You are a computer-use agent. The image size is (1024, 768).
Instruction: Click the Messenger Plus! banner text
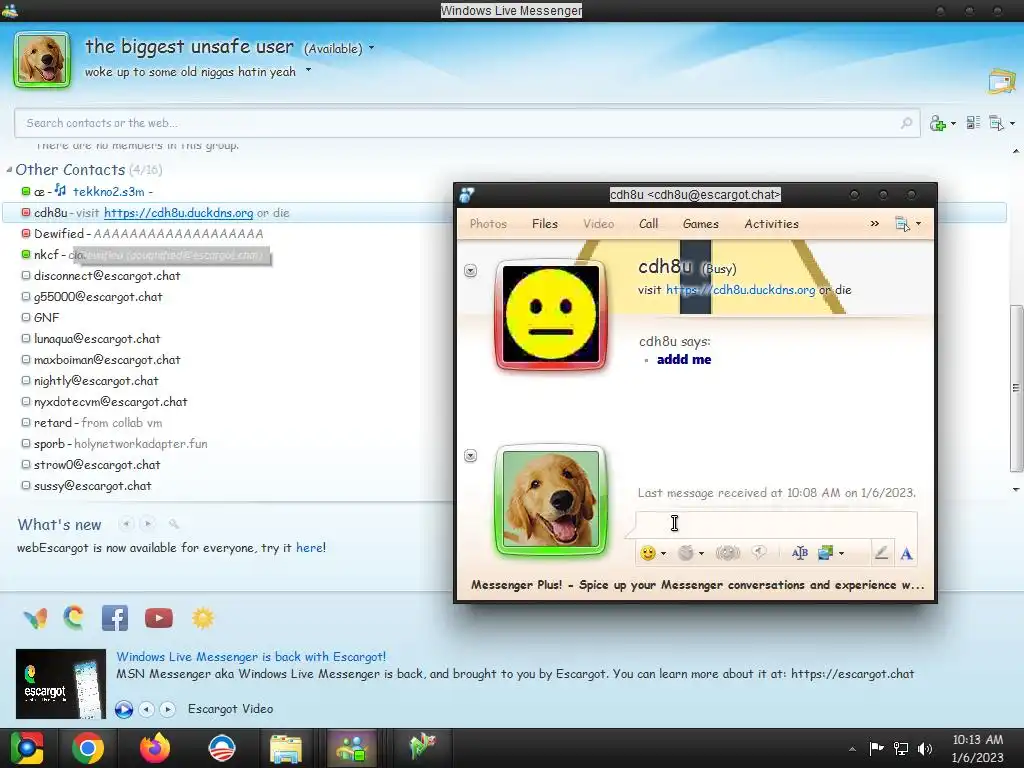[x=697, y=584]
